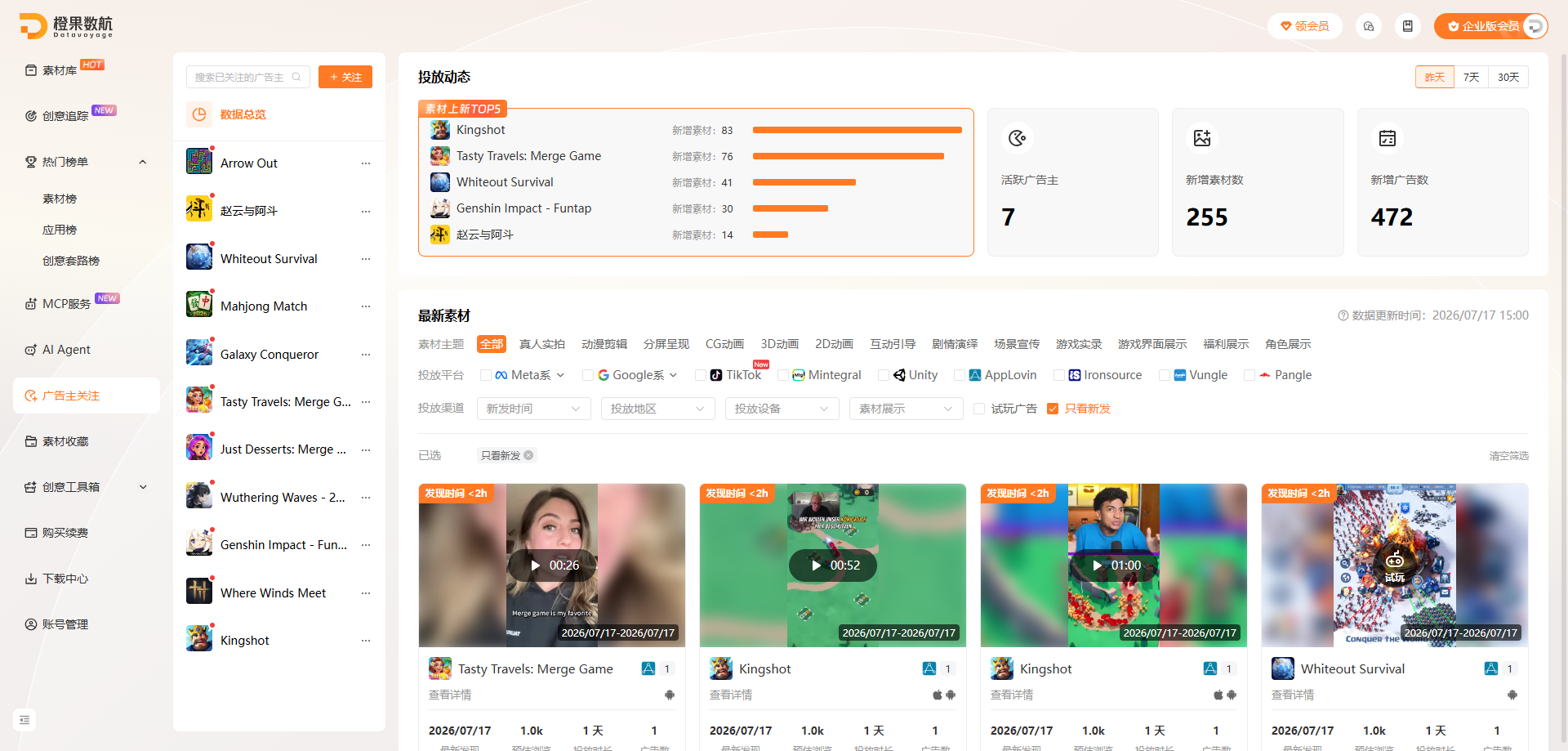The height and width of the screenshot is (751, 1568).
Task: Tick the Ironsource platform checkbox
Action: pos(1059,375)
